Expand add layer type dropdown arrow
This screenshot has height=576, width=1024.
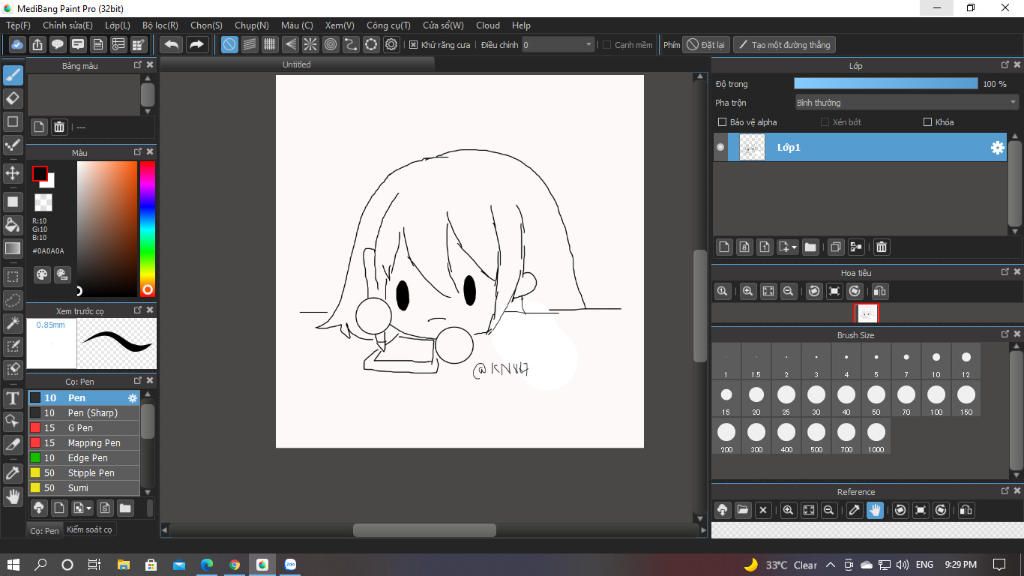tap(794, 248)
